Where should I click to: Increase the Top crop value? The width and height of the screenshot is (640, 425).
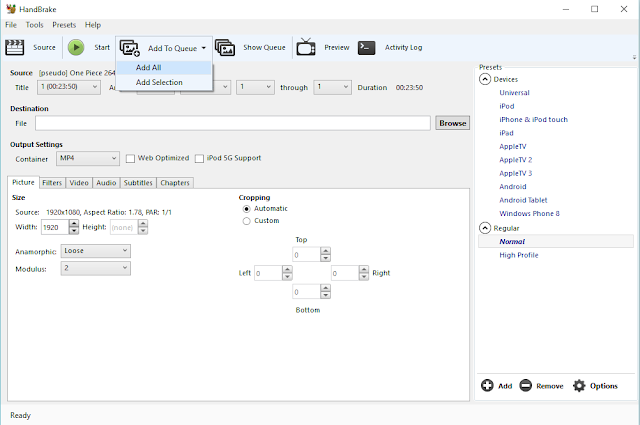[x=325, y=251]
